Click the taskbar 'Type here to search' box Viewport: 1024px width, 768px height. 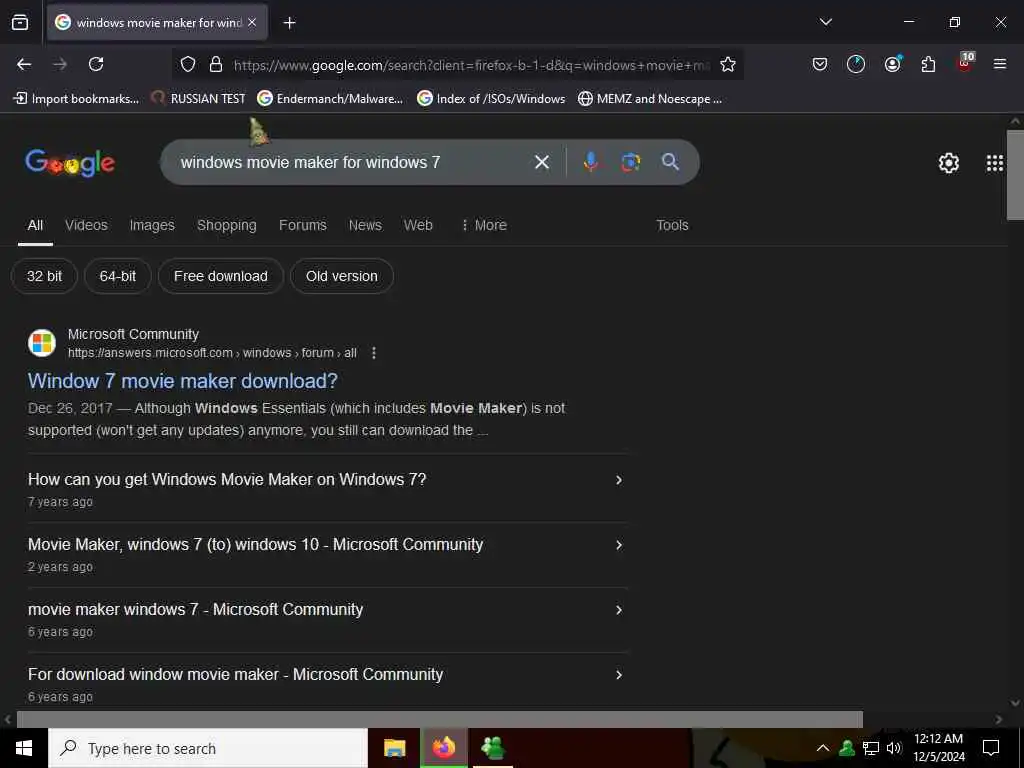[x=208, y=748]
